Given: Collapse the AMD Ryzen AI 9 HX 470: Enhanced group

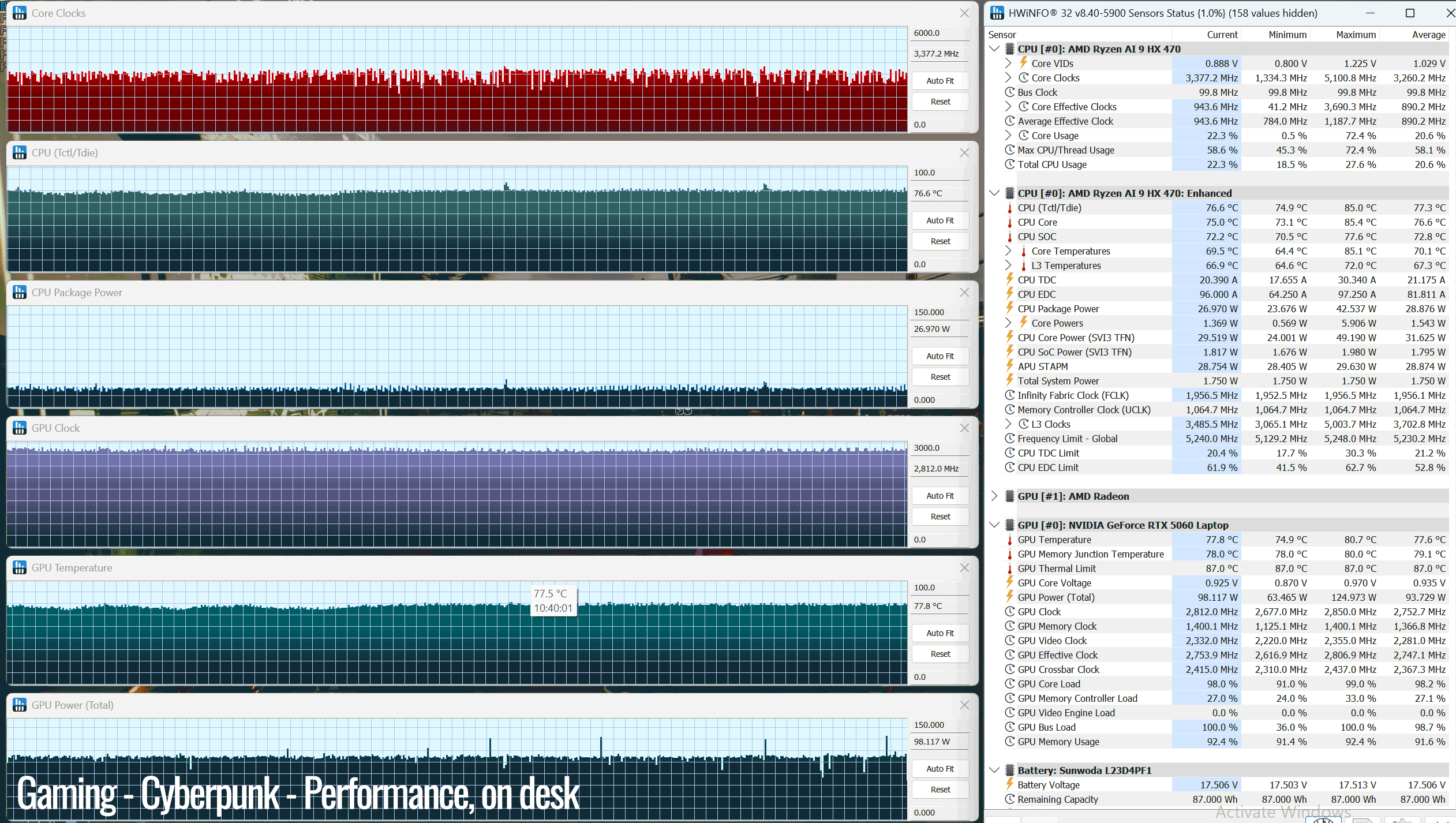Looking at the screenshot, I should (994, 193).
